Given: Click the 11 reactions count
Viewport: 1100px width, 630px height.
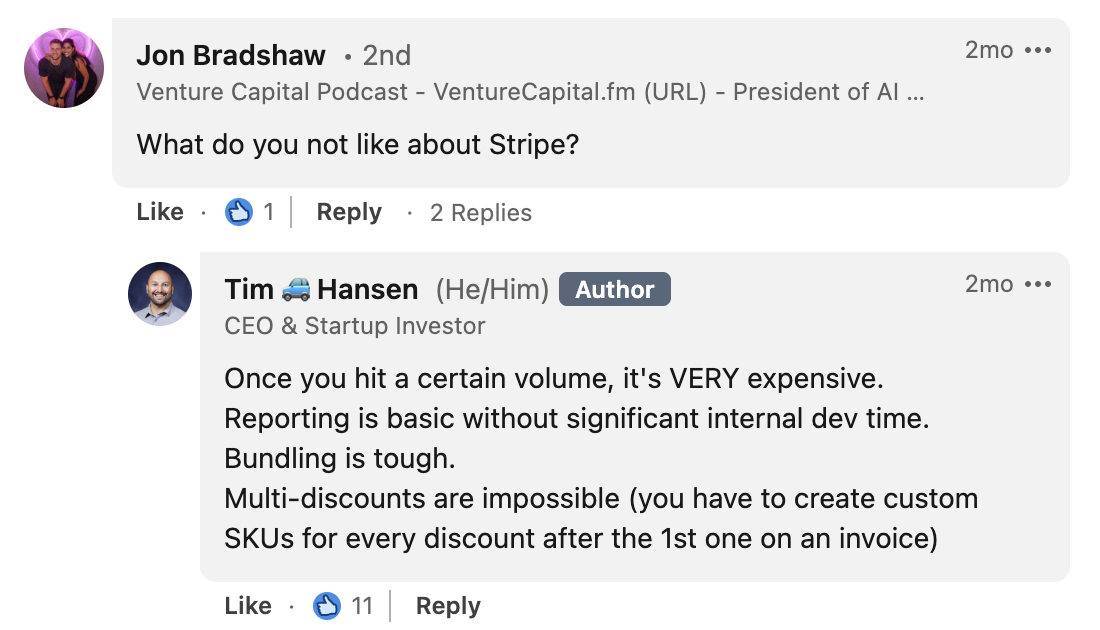Looking at the screenshot, I should [x=362, y=606].
